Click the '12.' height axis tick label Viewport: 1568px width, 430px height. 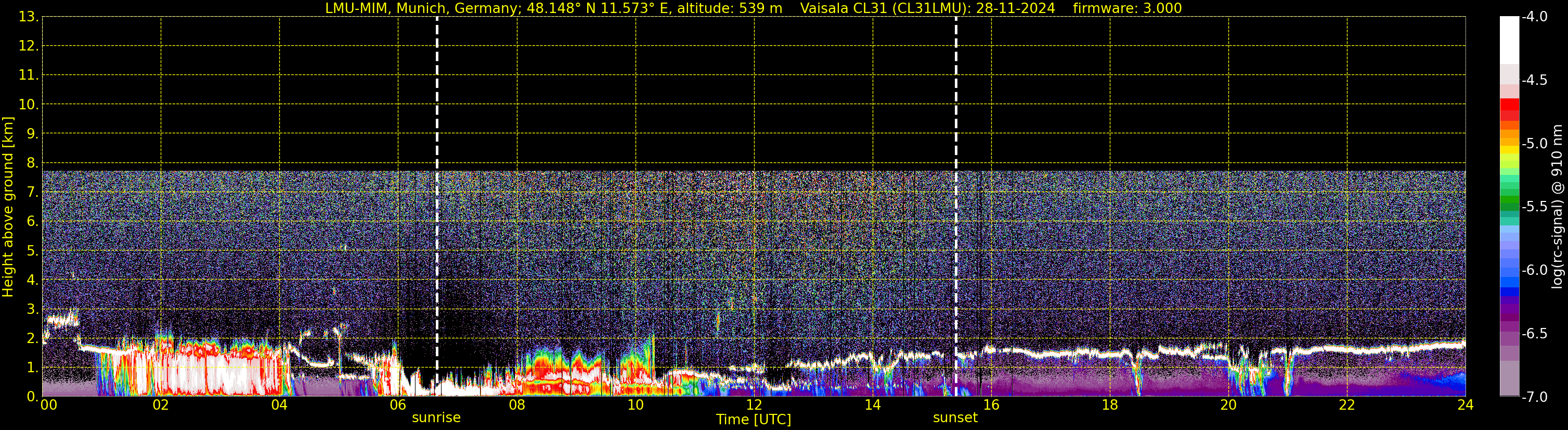coord(29,46)
